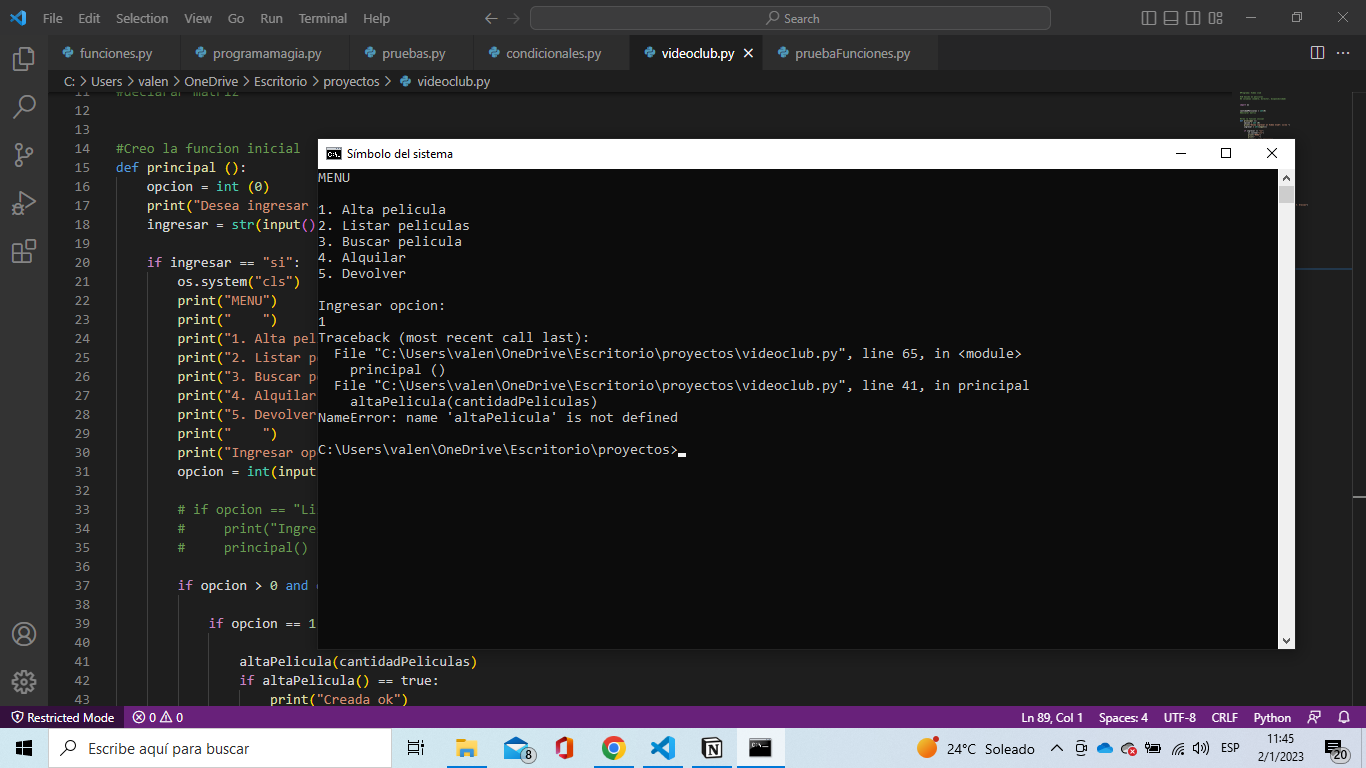
Task: Open the Run and Debug view
Action: [24, 203]
